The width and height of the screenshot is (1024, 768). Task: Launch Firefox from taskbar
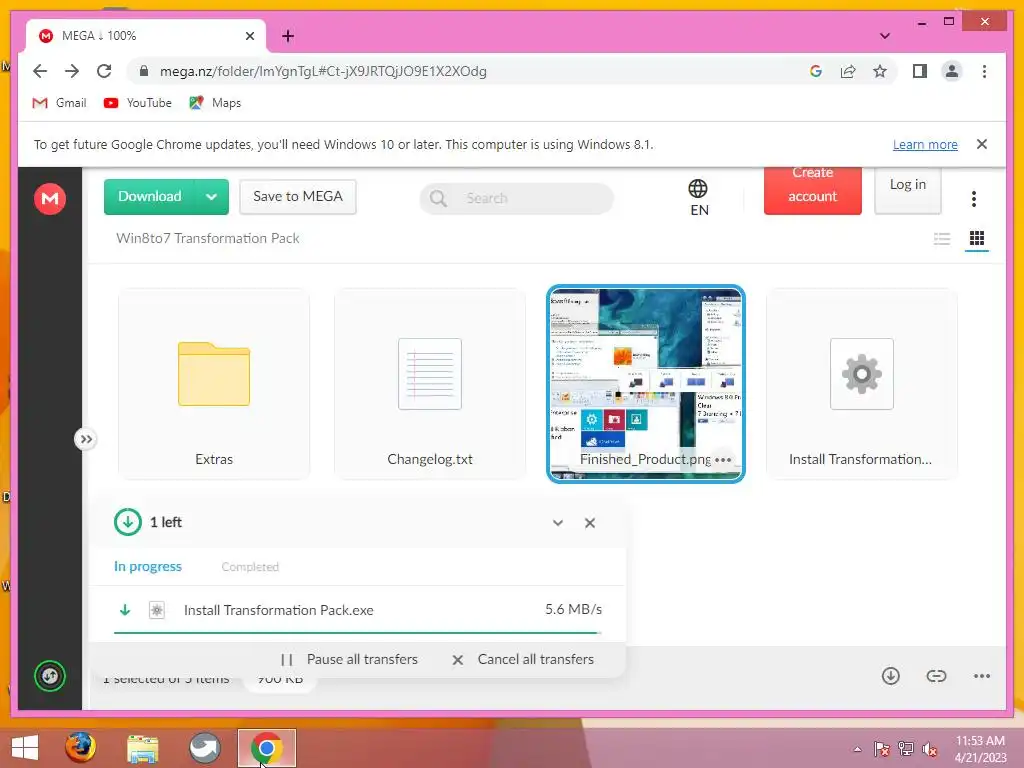coord(80,748)
